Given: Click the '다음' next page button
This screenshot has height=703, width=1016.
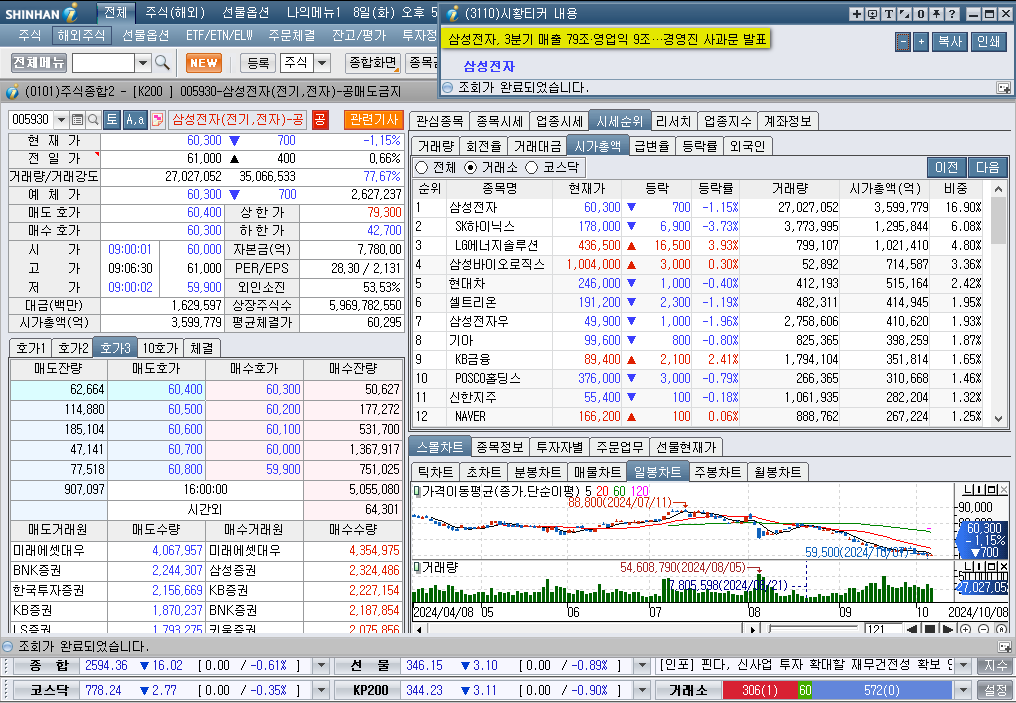Looking at the screenshot, I should (987, 167).
